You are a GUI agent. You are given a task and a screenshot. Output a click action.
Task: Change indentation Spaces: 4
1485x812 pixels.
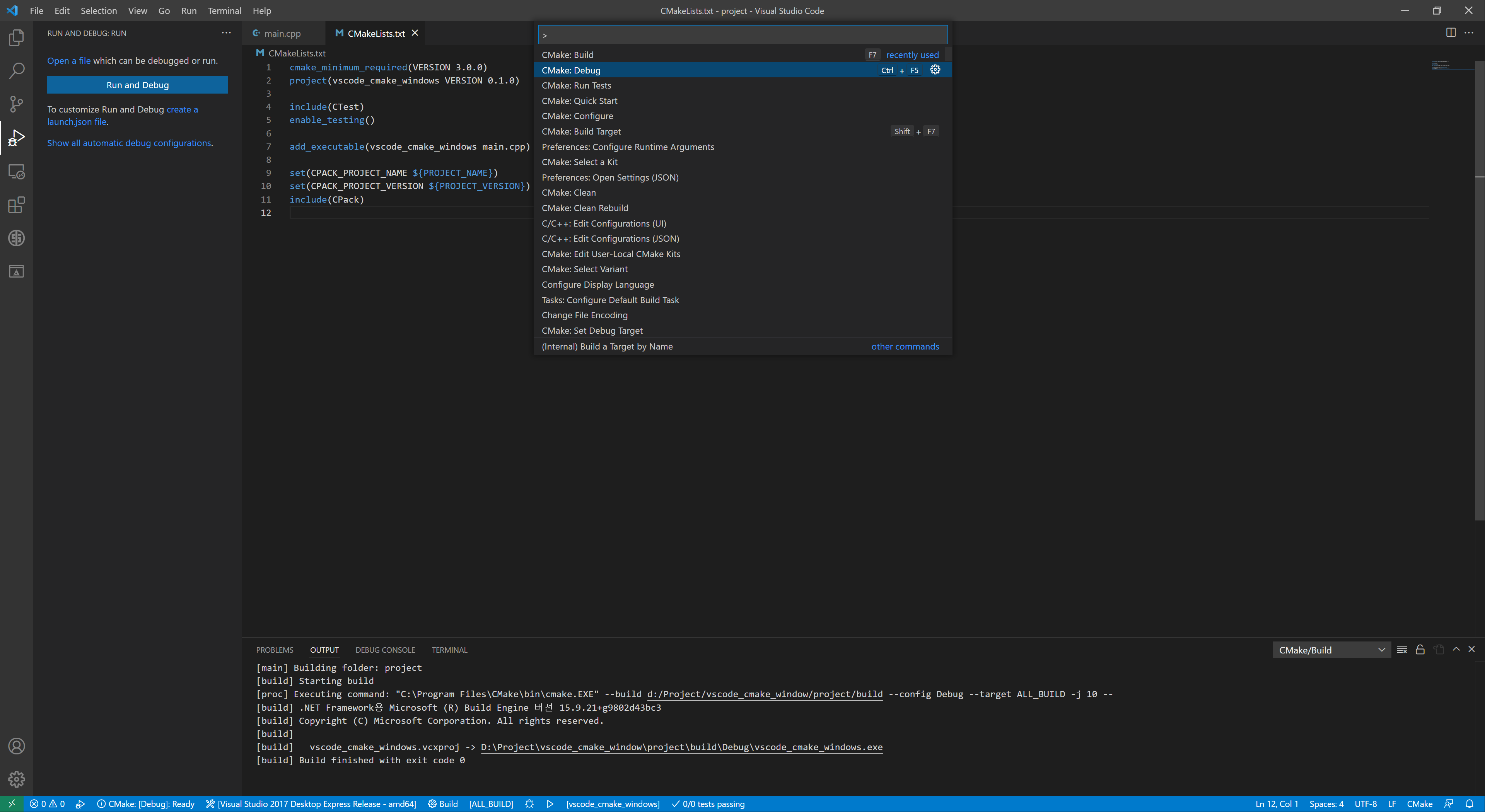pyautogui.click(x=1326, y=804)
